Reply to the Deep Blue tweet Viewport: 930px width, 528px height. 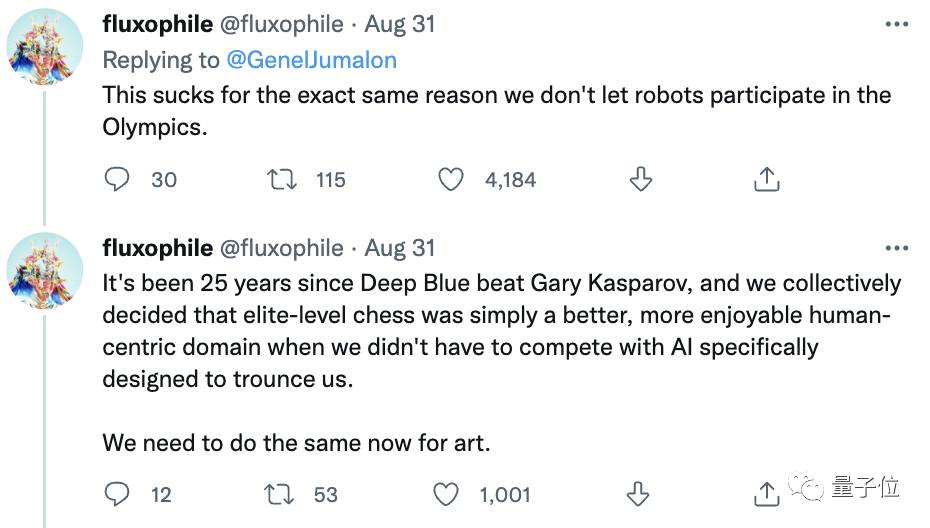[118, 494]
